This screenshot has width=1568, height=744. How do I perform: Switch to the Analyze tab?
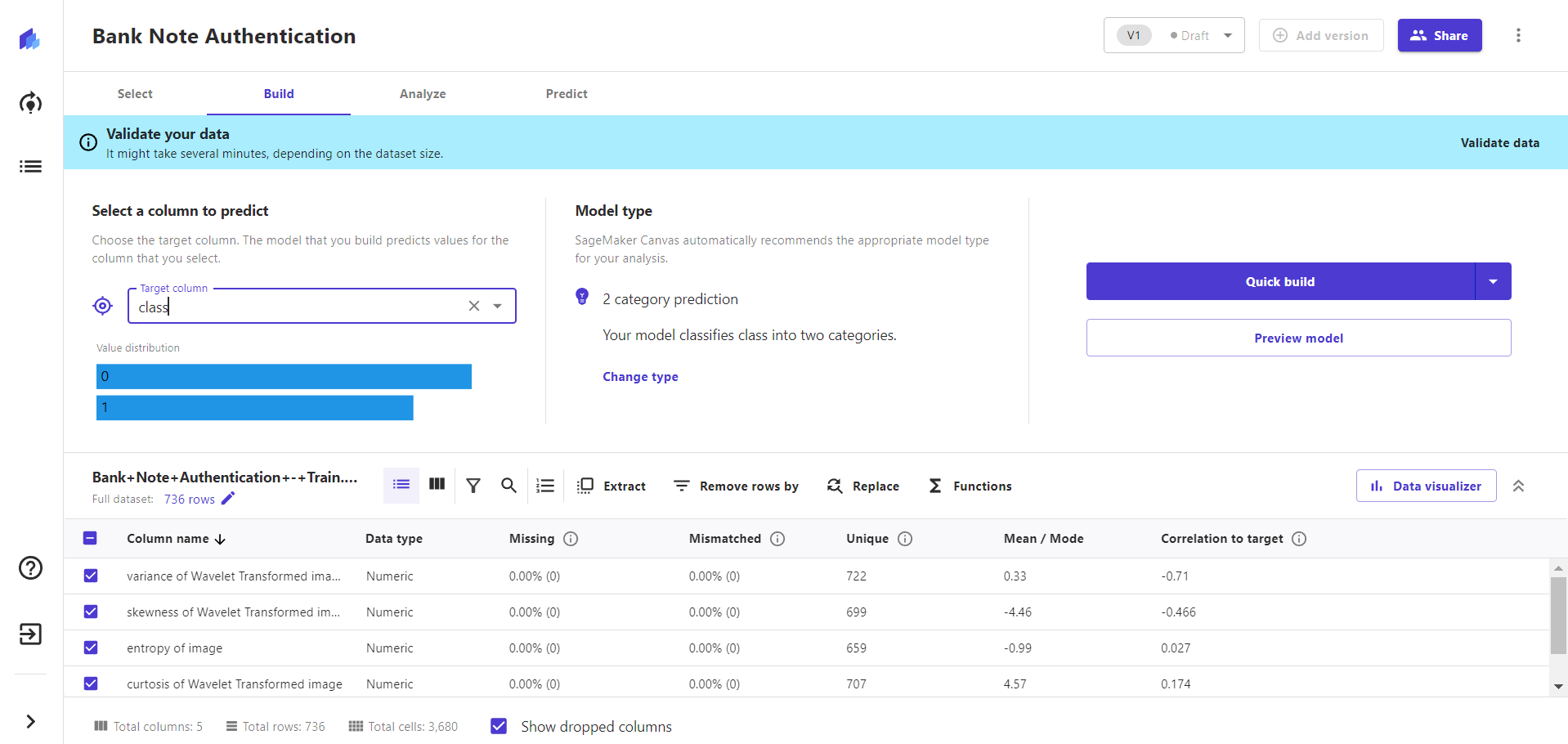click(423, 93)
